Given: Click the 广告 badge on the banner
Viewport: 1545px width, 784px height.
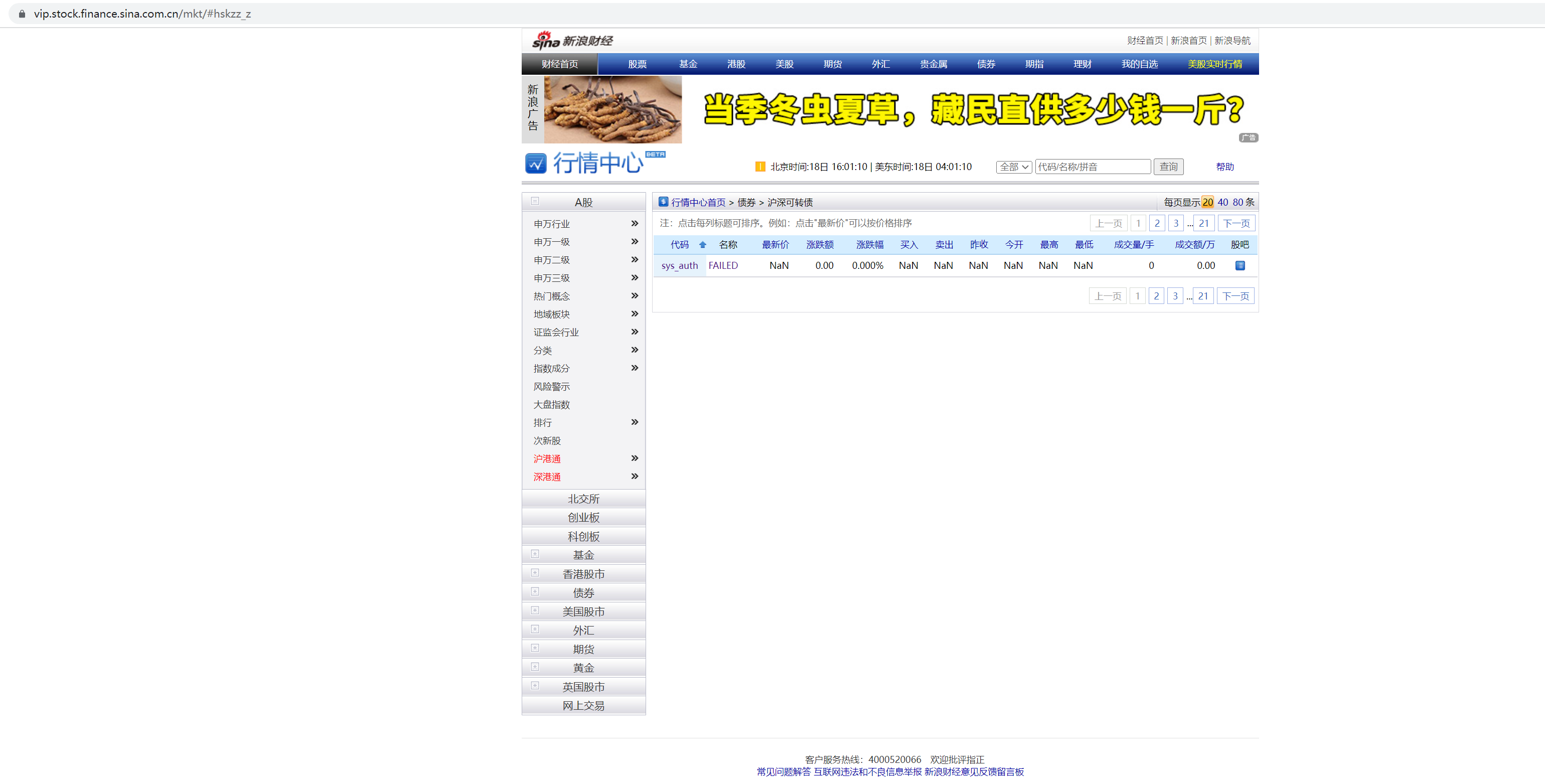Looking at the screenshot, I should 1248,138.
